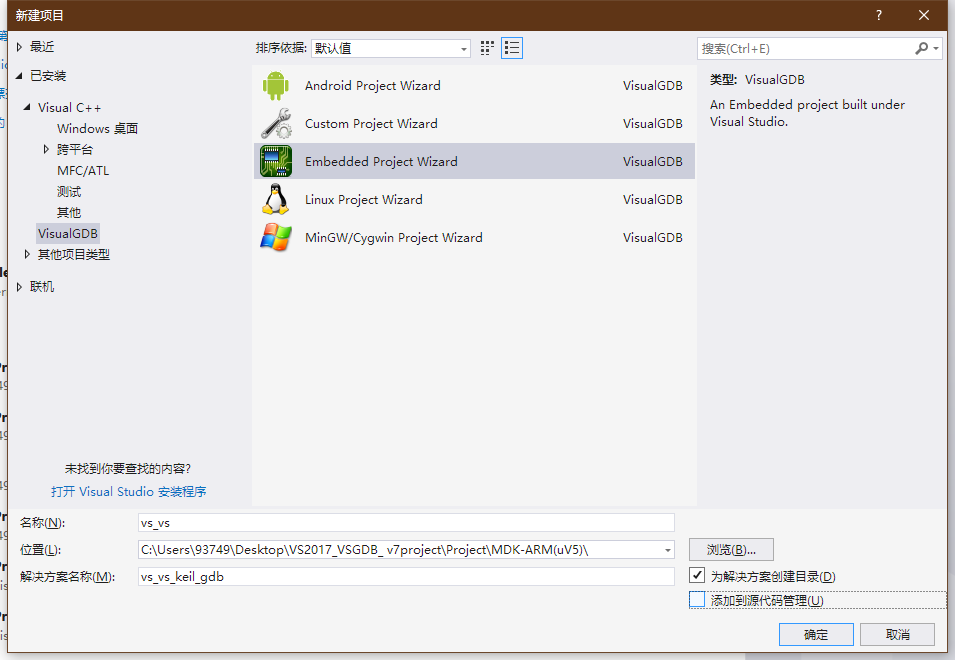Close the New Project dialog
The image size is (955, 660).
(924, 15)
